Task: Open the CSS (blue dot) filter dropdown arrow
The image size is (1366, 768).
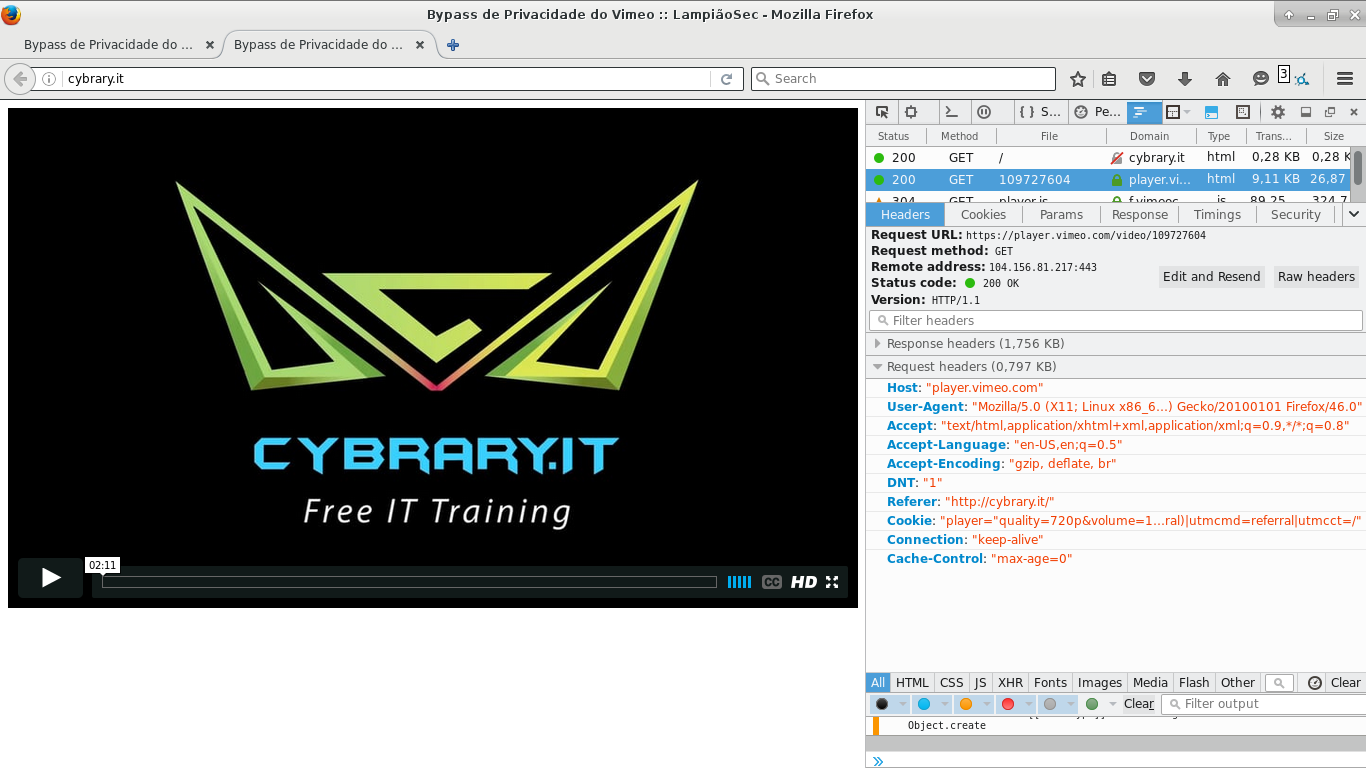Action: coord(945,704)
